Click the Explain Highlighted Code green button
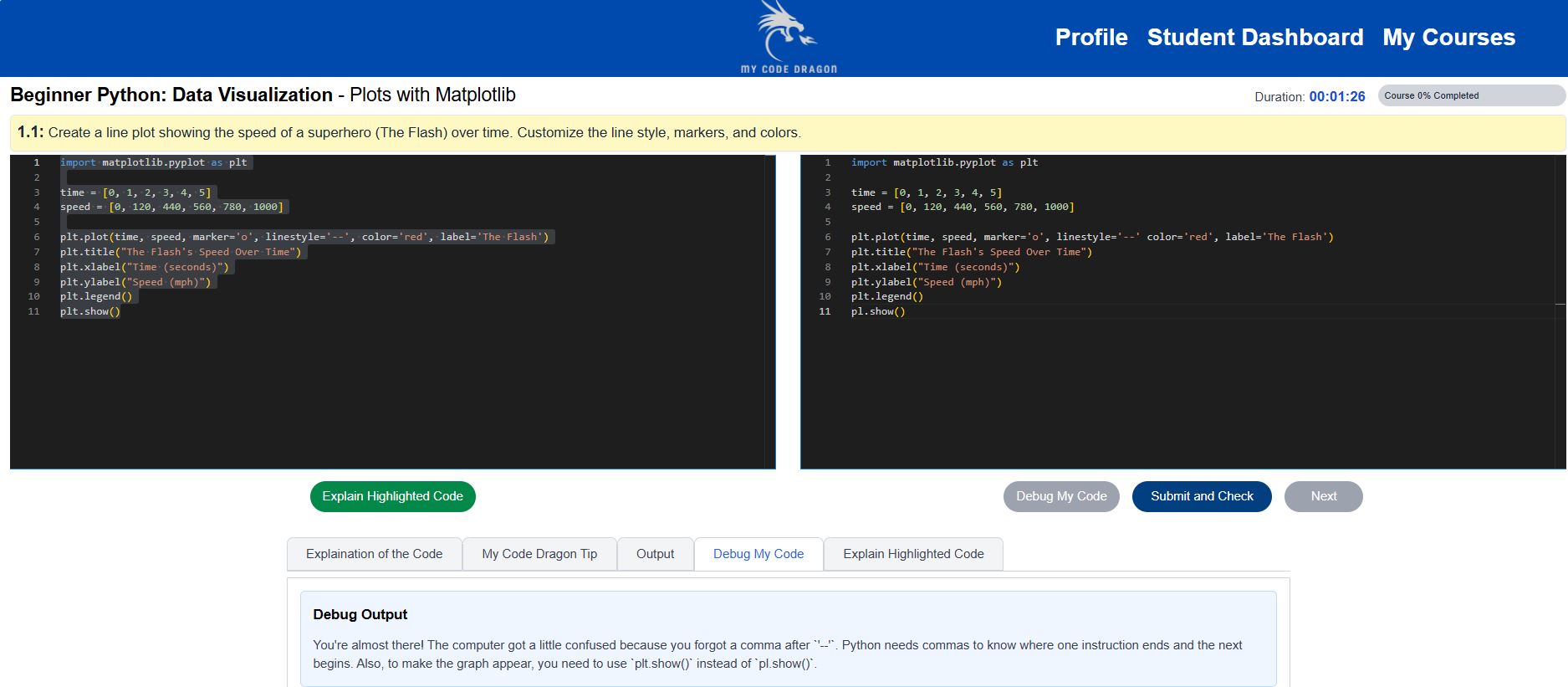This screenshot has height=687, width=1568. pyautogui.click(x=392, y=496)
